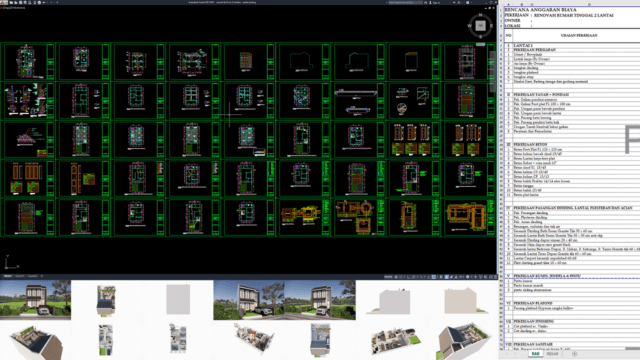
Task: Click Excel next-sheet navigation arrow
Action: point(516,353)
